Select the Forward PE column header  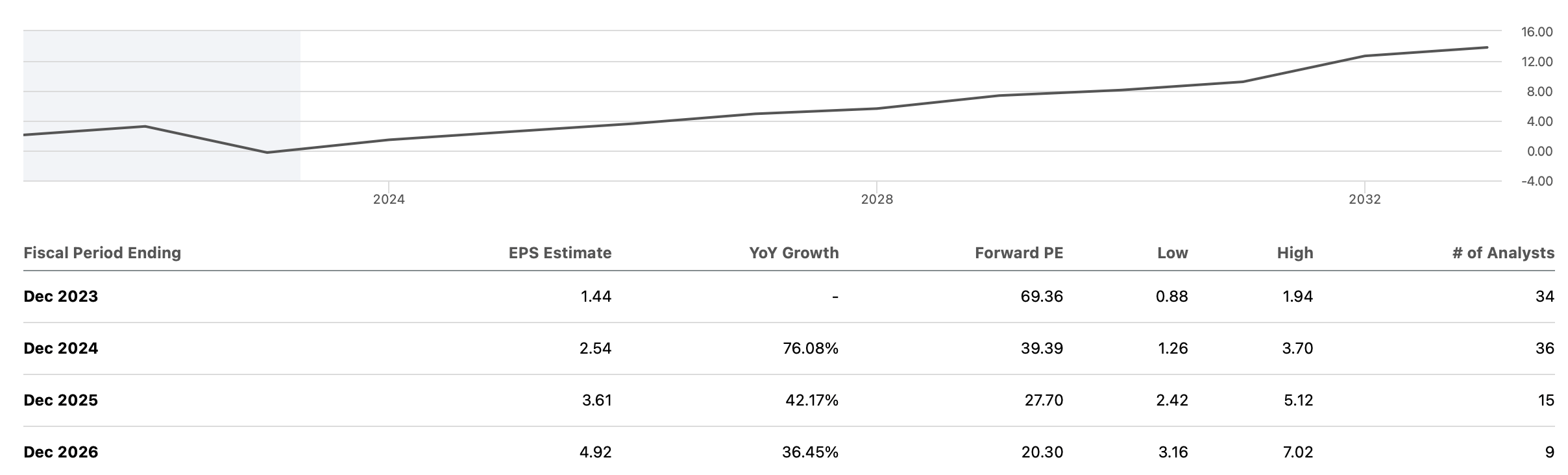point(1018,253)
